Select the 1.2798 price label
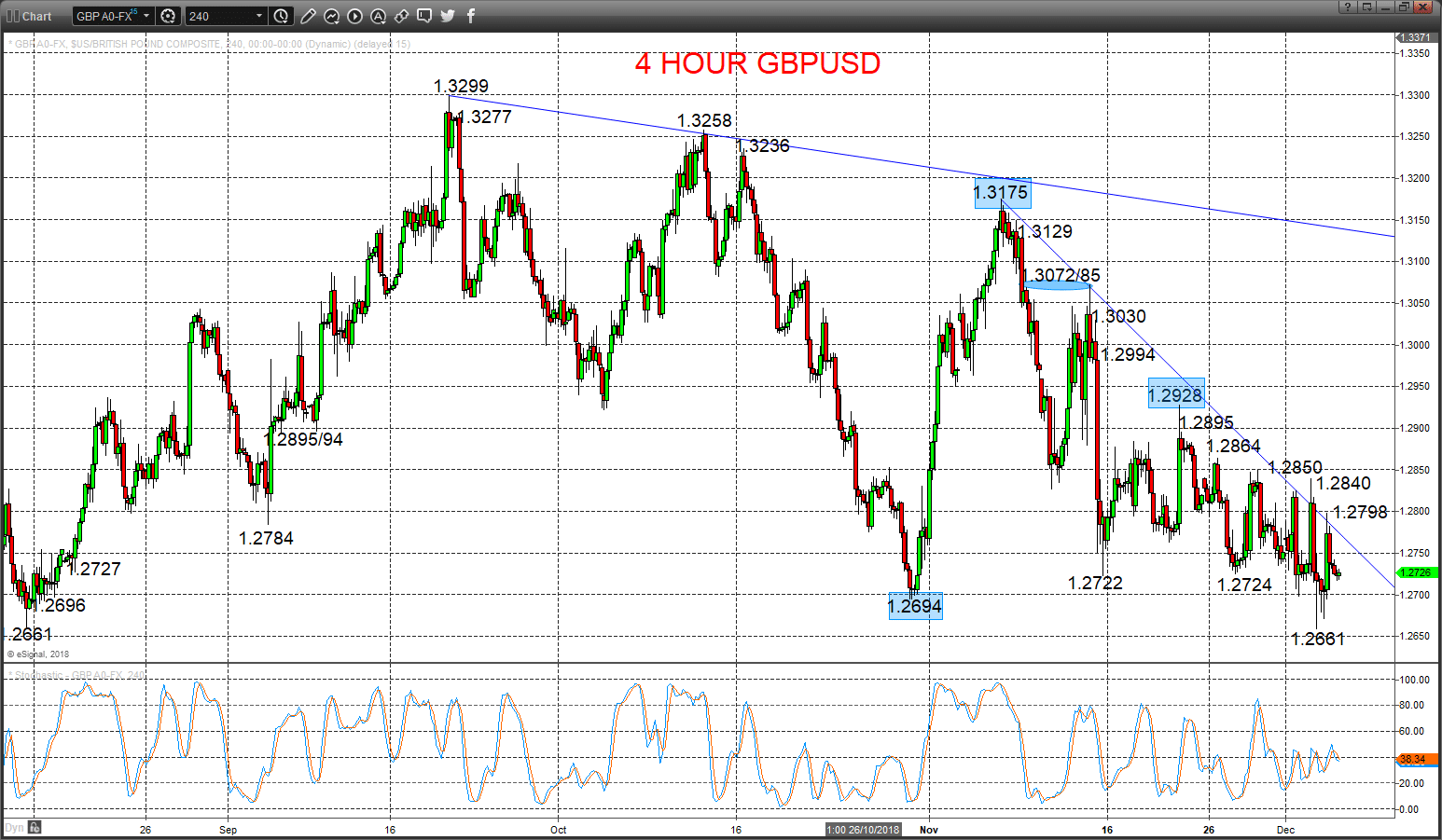Viewport: 1442px width, 840px height. [1361, 512]
